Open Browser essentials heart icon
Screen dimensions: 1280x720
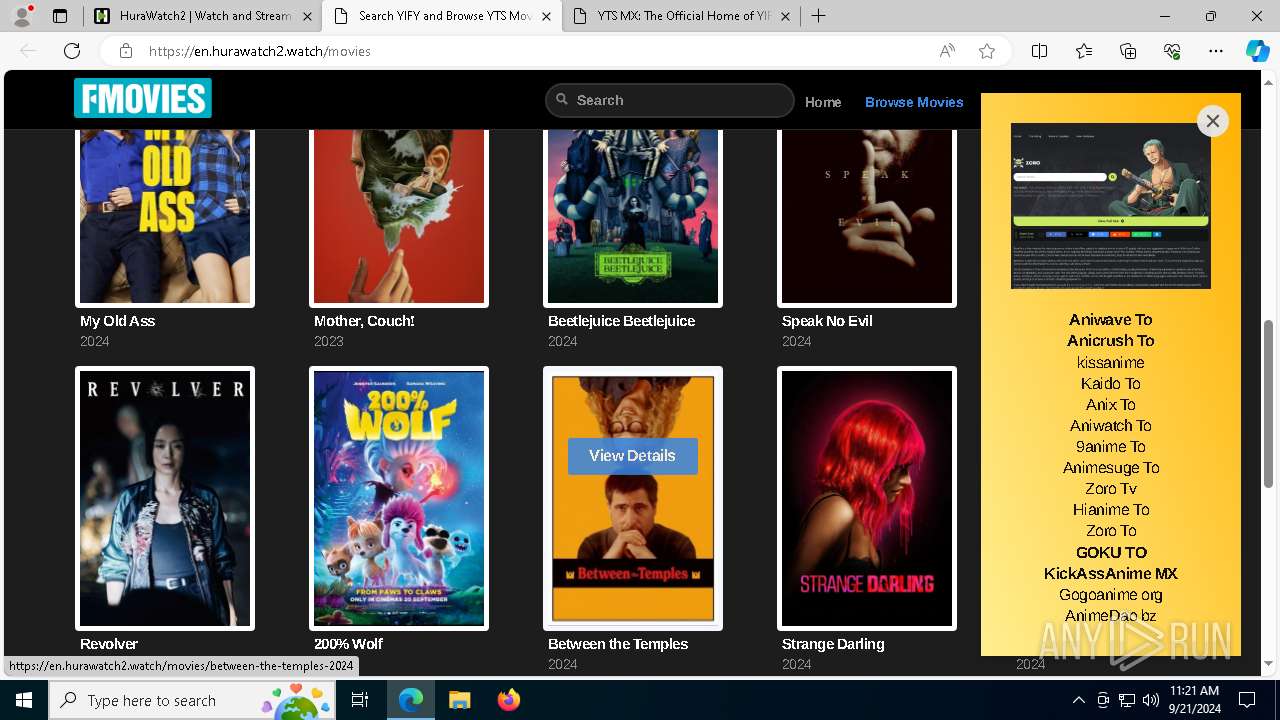tap(1172, 51)
